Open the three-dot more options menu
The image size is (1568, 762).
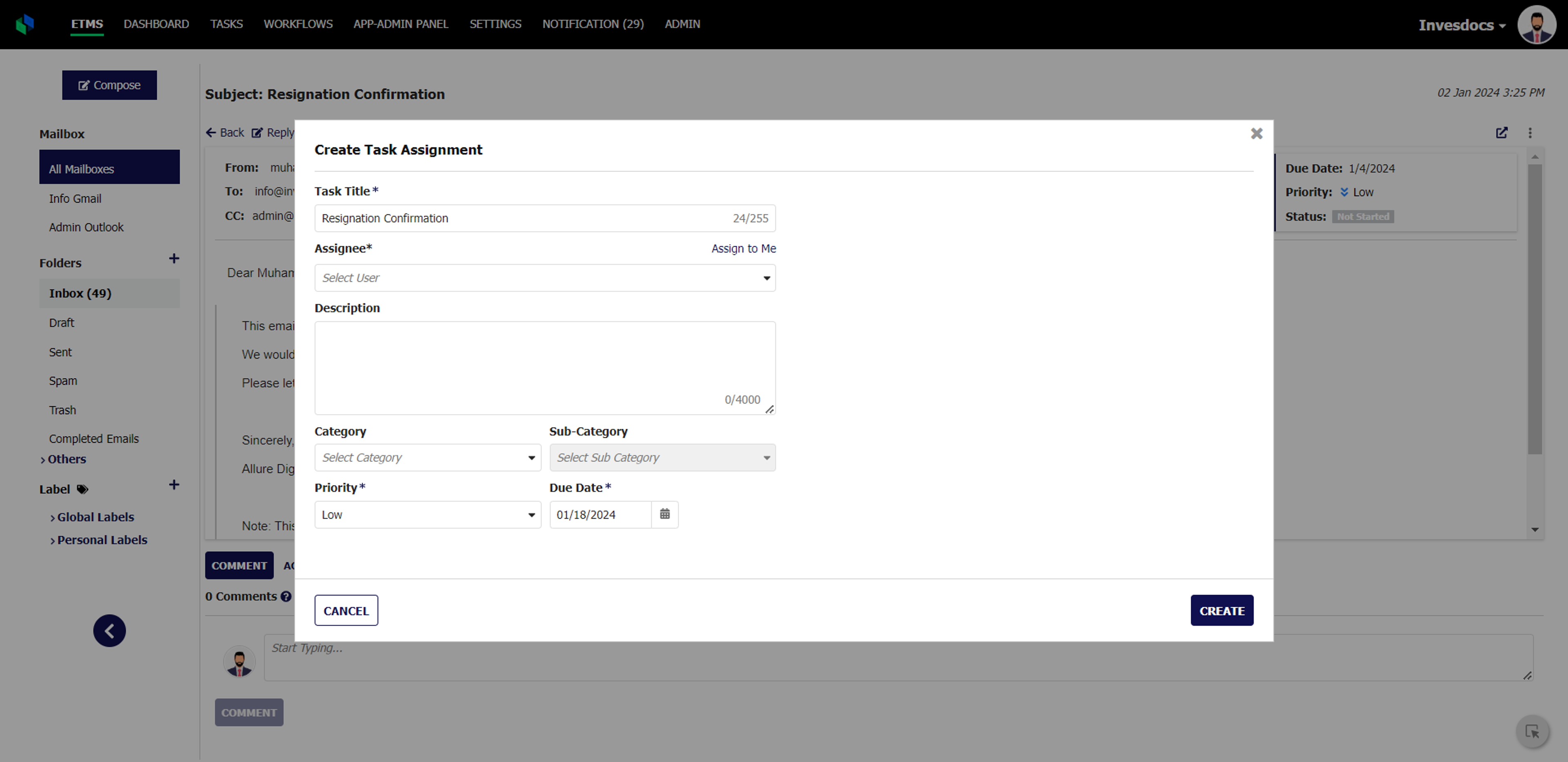click(1530, 133)
